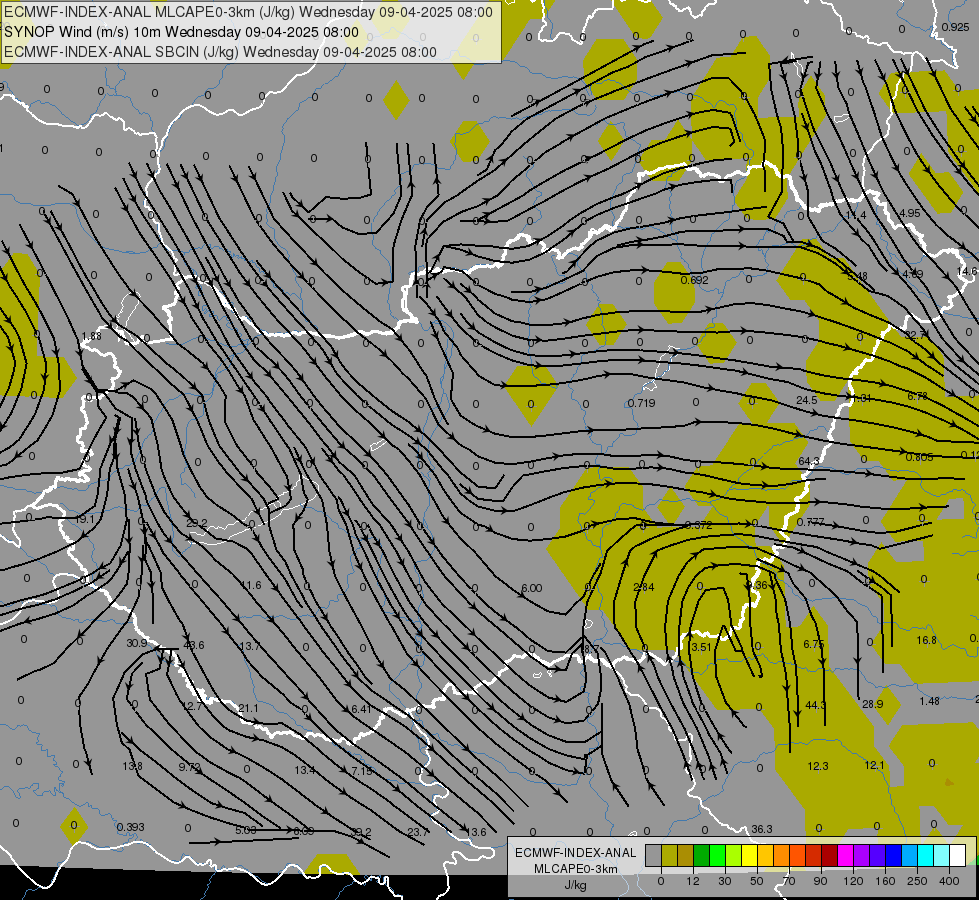979x900 pixels.
Task: Click the 0.925 value on the map
Action: 955,27
